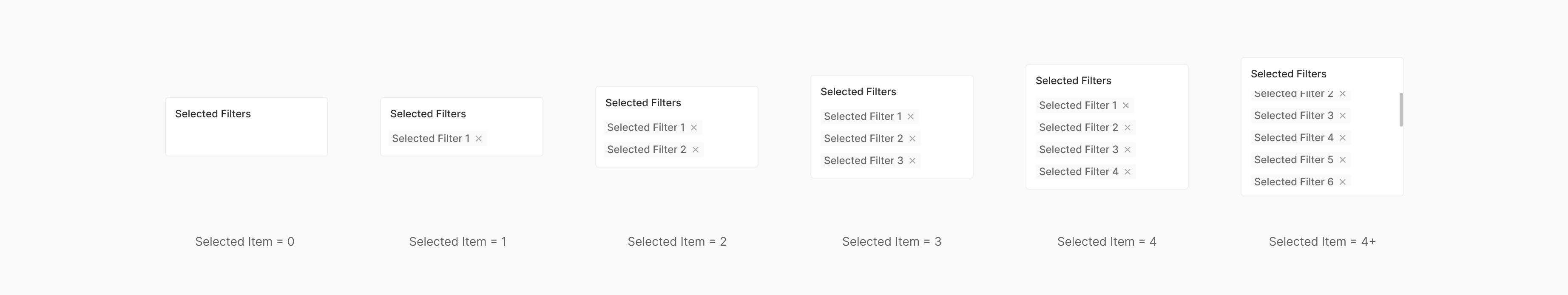The image size is (1568, 295).
Task: Remove Selected Filter 3 in the scrollable card
Action: point(1343,116)
